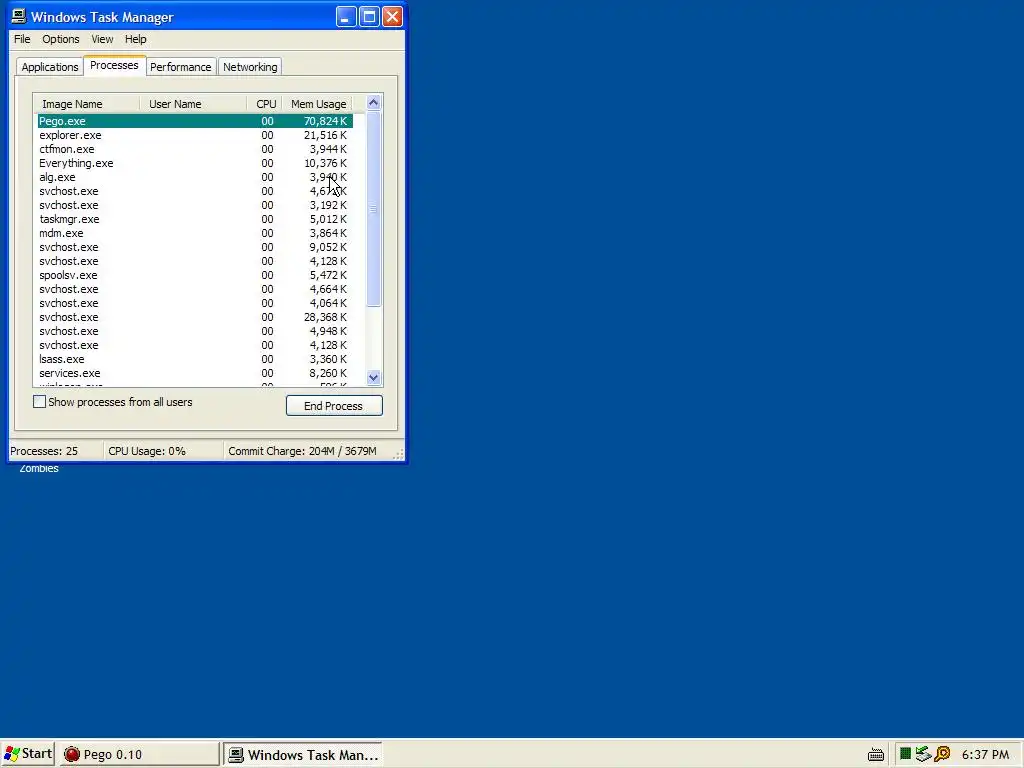Click the Safely Remove Hardware tray icon
Image resolution: width=1024 pixels, height=768 pixels.
[x=923, y=754]
